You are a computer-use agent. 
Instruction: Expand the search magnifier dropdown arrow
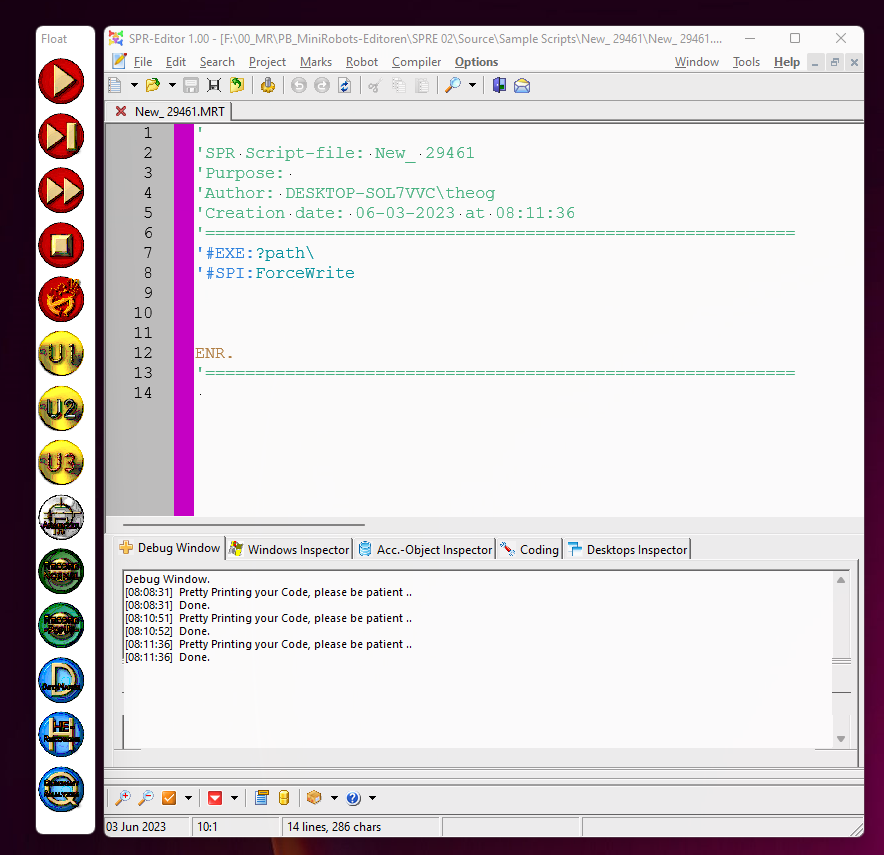470,85
